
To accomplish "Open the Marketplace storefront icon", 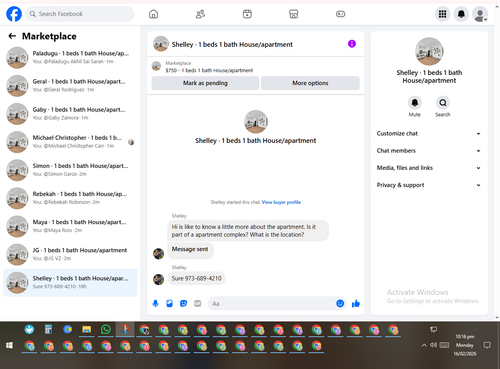I will [294, 14].
